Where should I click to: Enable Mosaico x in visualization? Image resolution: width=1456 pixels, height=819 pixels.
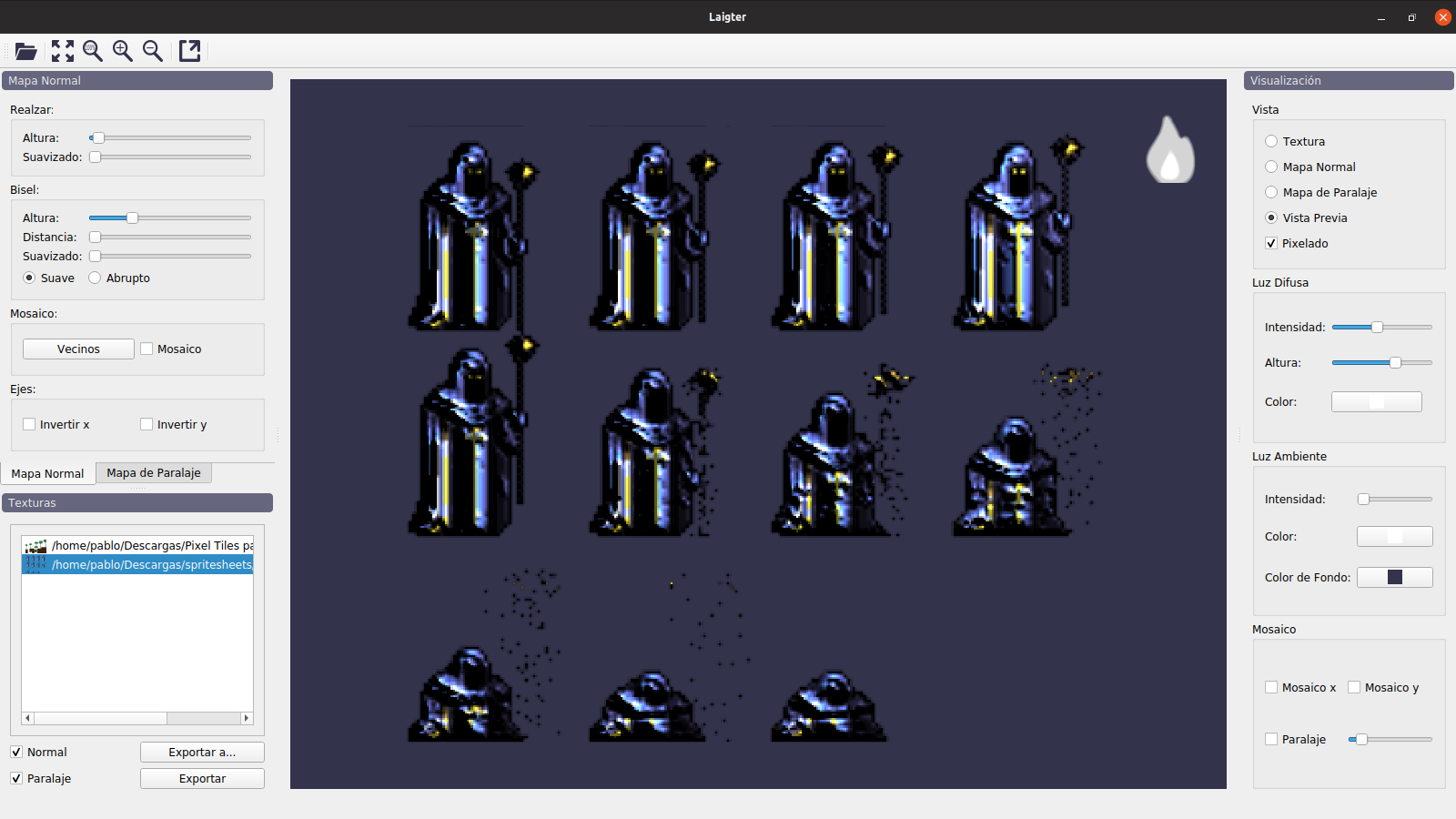(1300, 688)
